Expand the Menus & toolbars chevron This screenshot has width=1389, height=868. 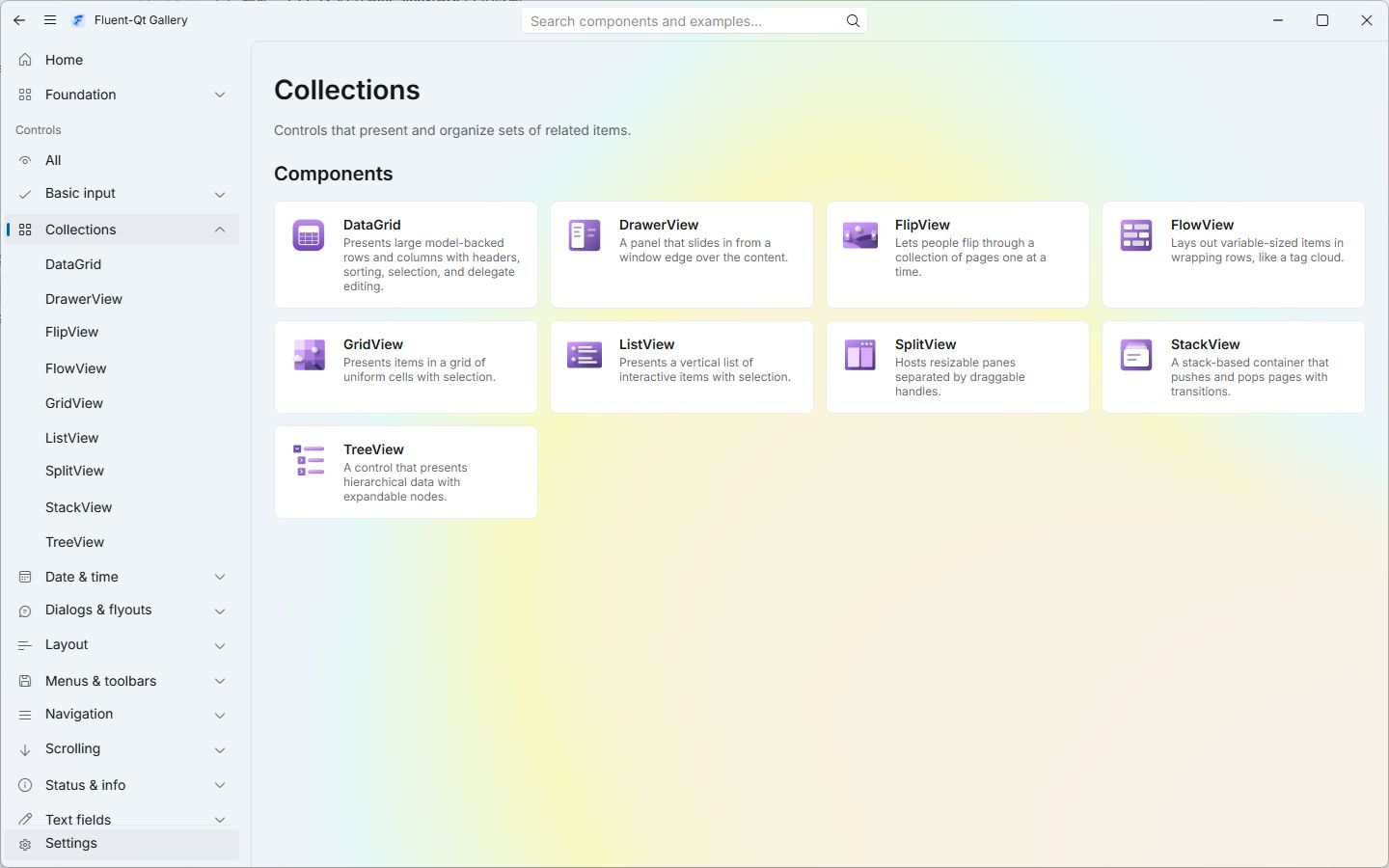(220, 681)
